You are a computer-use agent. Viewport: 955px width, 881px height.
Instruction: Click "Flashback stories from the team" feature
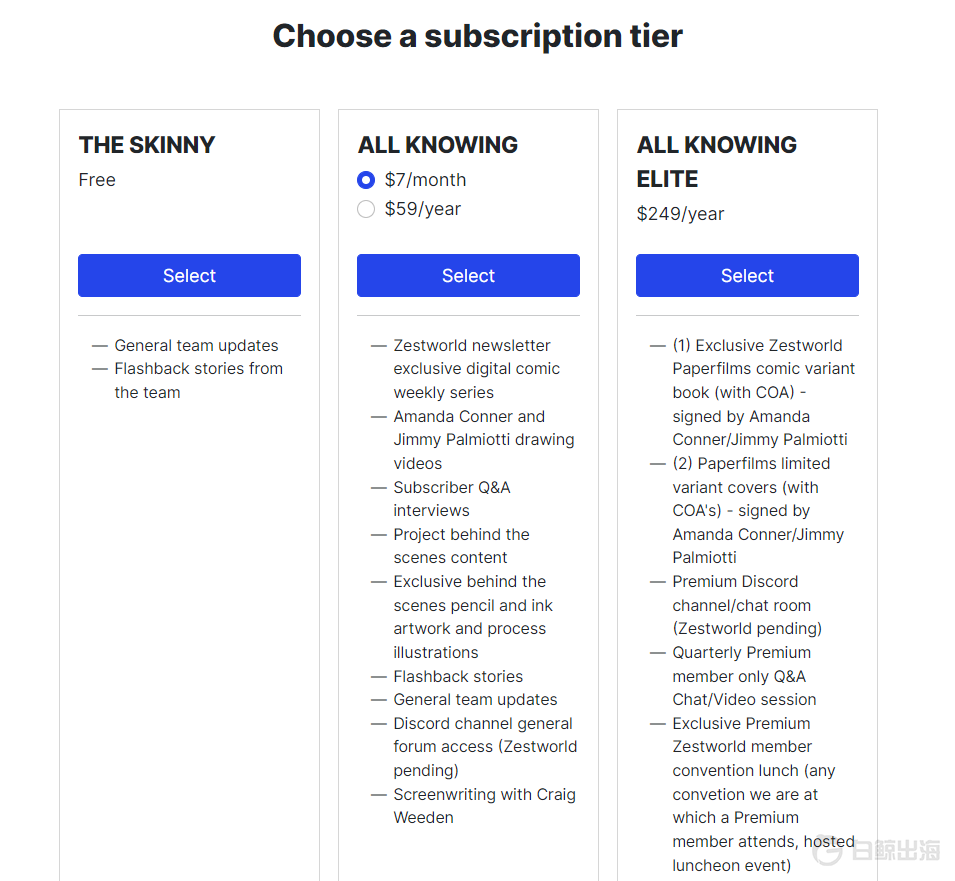198,380
